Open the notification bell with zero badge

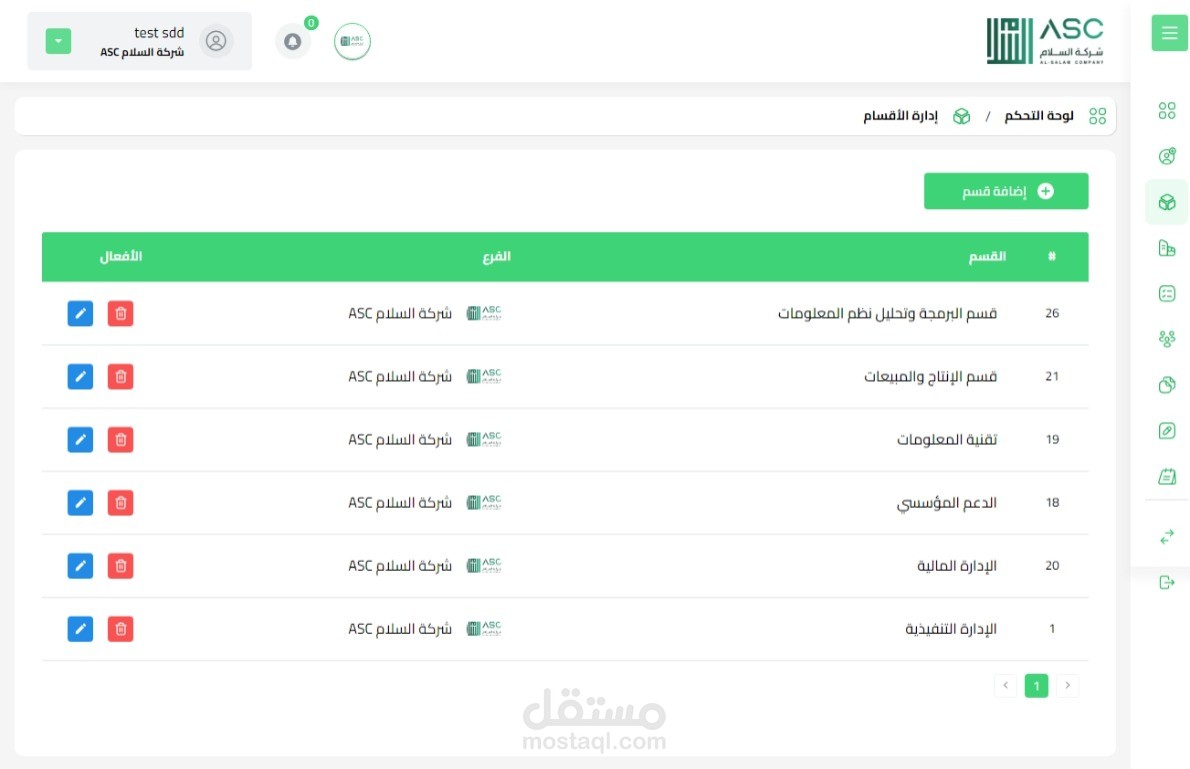[x=292, y=41]
